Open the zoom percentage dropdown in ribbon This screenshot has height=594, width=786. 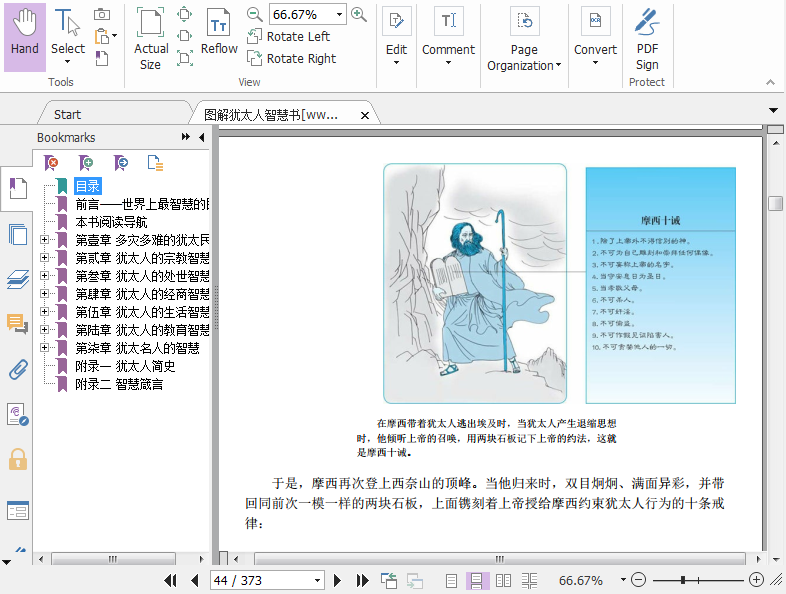(340, 14)
